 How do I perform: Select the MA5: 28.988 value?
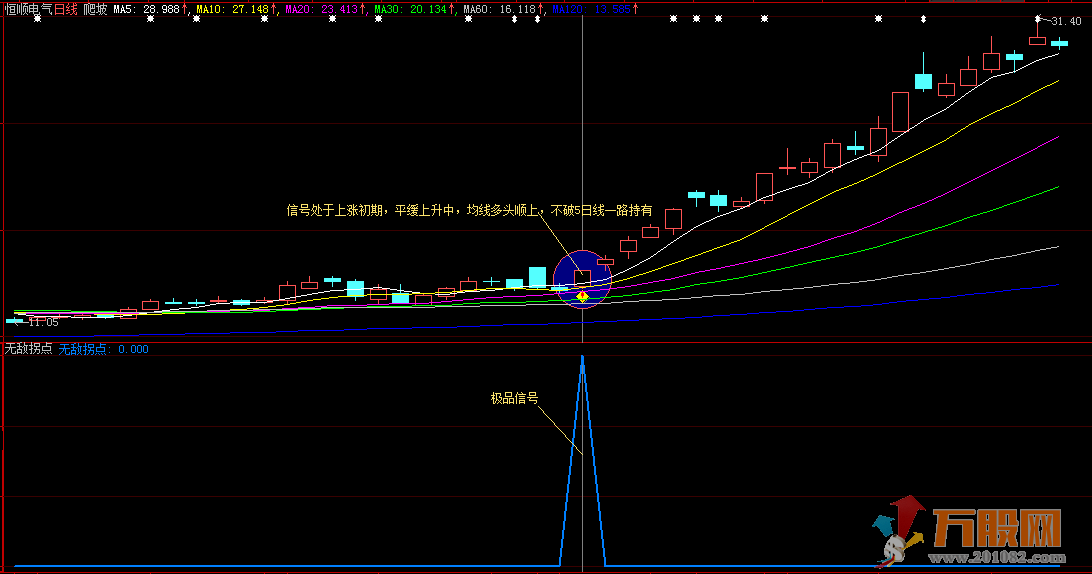(x=147, y=10)
